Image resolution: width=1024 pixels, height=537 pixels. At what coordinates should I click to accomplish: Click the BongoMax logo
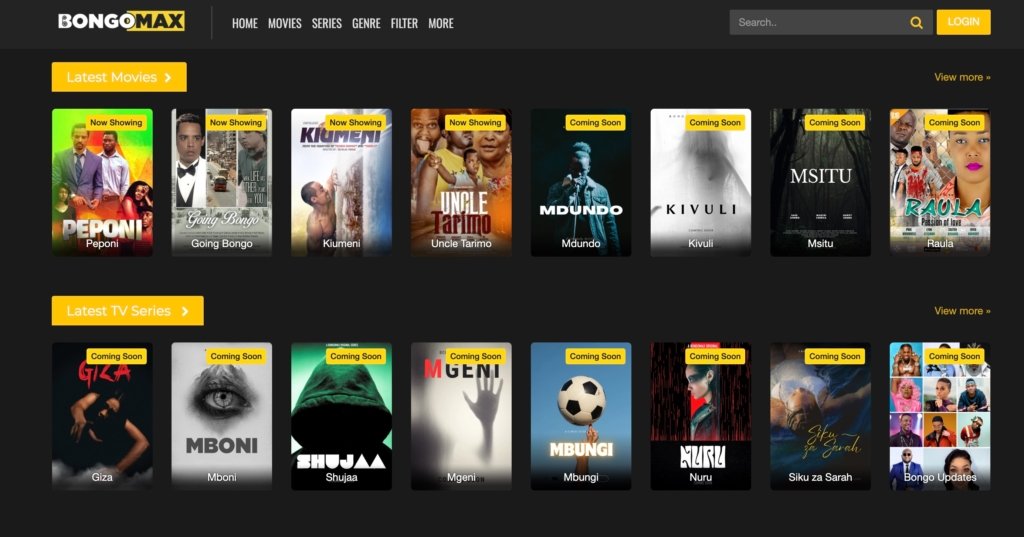click(x=121, y=22)
